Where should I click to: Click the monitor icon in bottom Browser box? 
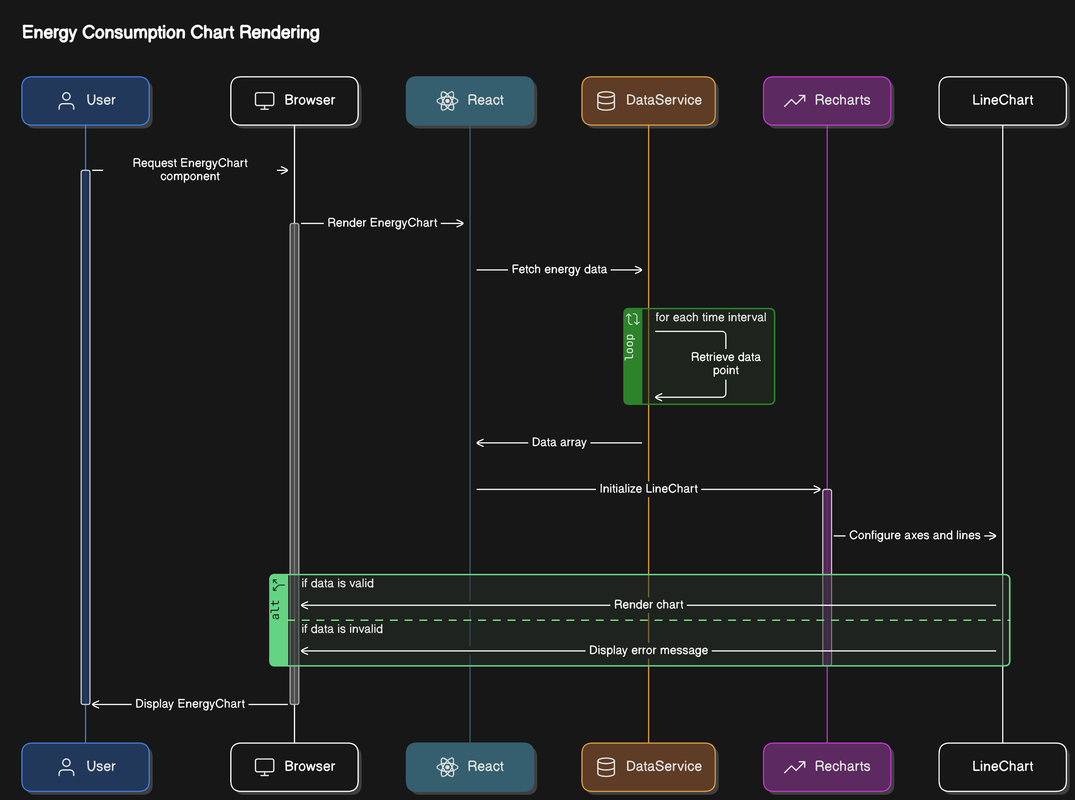(x=265, y=767)
